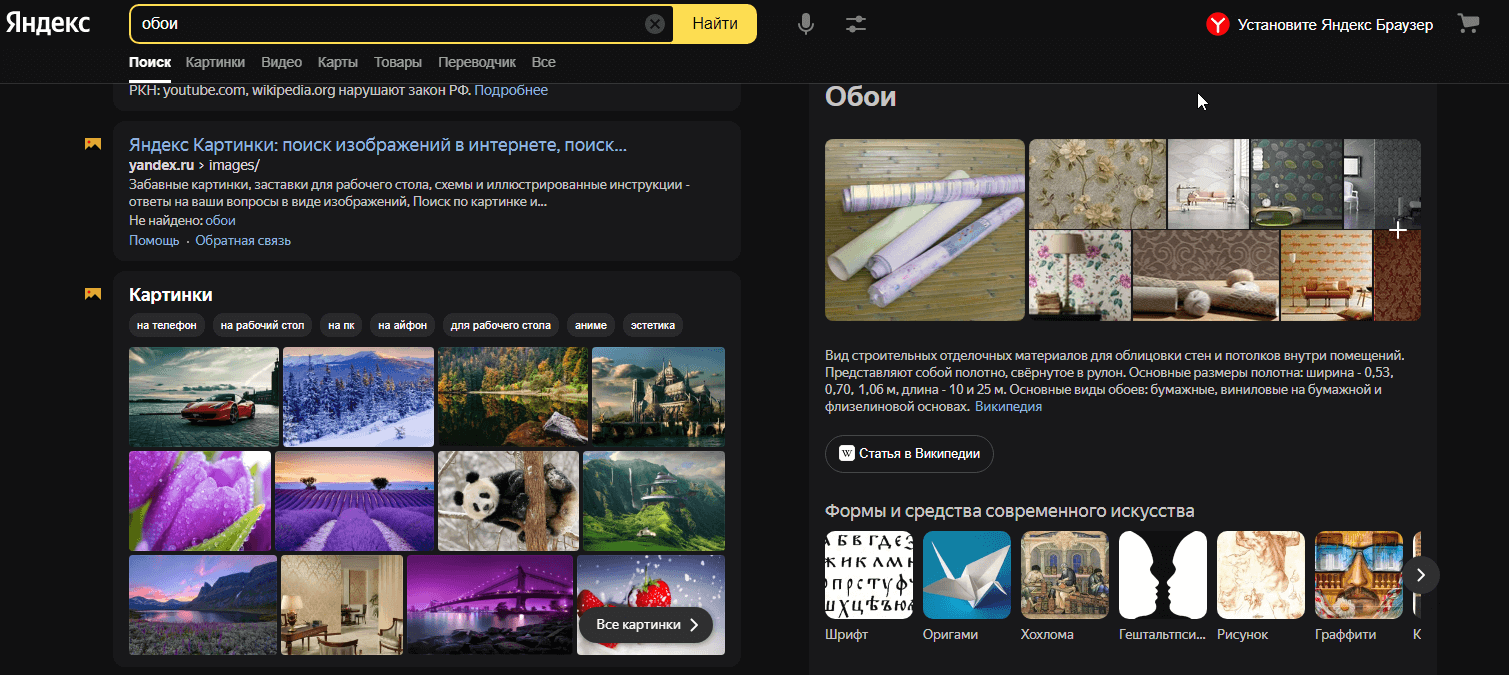1509x675 pixels.
Task: Start voice search with the microphone icon
Action: click(806, 24)
